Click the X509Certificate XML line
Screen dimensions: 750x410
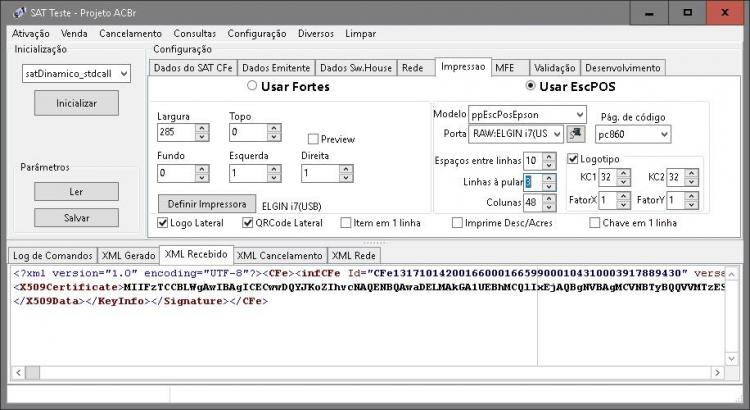368,287
